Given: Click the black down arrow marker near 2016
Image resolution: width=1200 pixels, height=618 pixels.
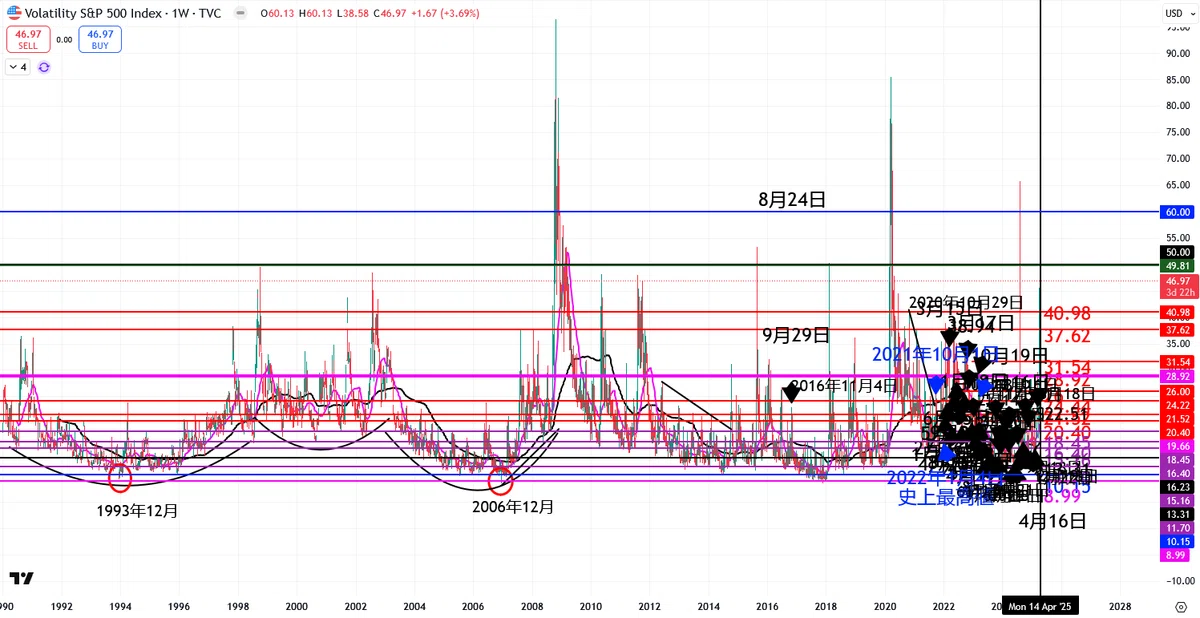Looking at the screenshot, I should [x=791, y=394].
